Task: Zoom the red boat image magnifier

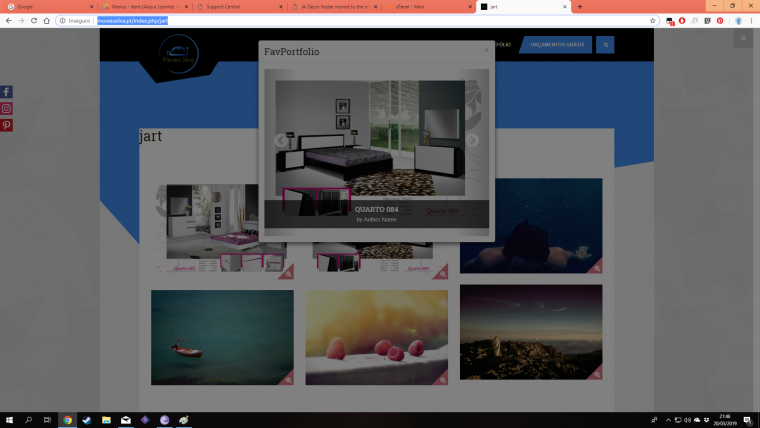Action: click(288, 380)
